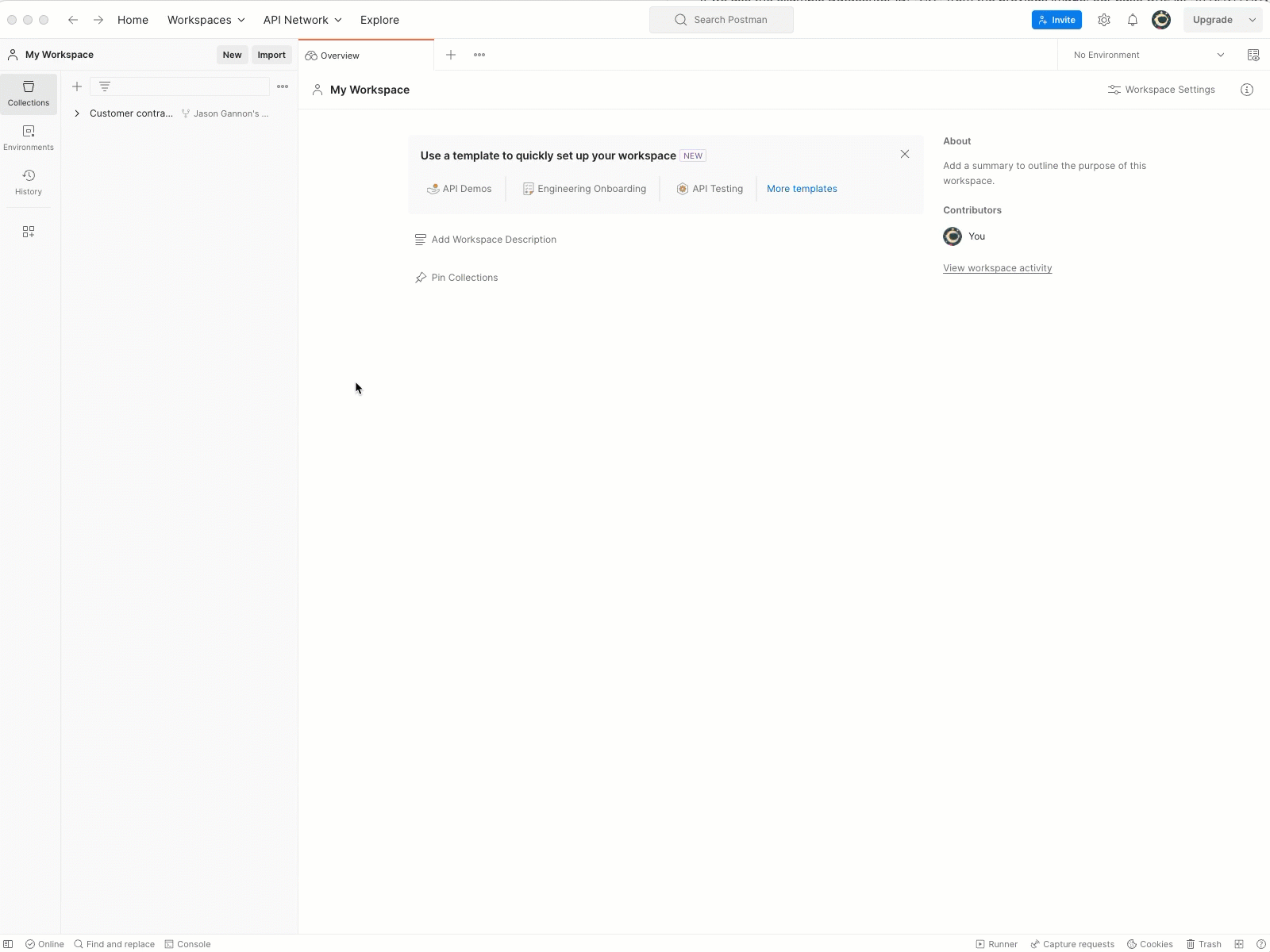Open notifications bell icon
The image size is (1270, 952).
[1133, 20]
